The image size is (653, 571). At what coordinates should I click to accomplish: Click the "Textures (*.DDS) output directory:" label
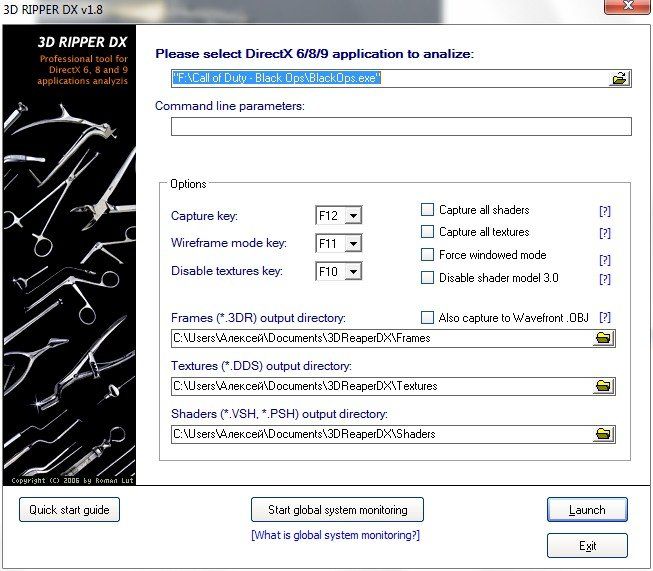[x=261, y=366]
